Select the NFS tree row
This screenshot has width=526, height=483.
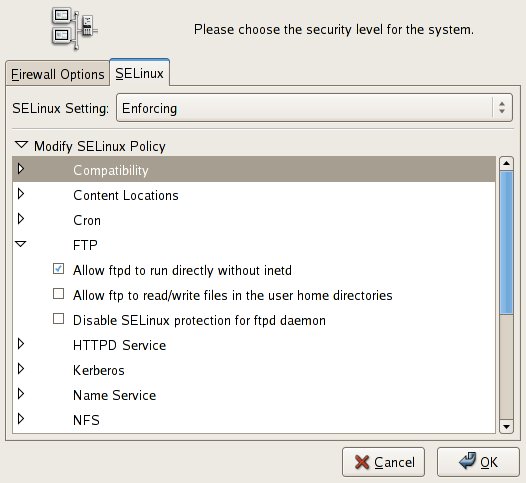(254, 420)
